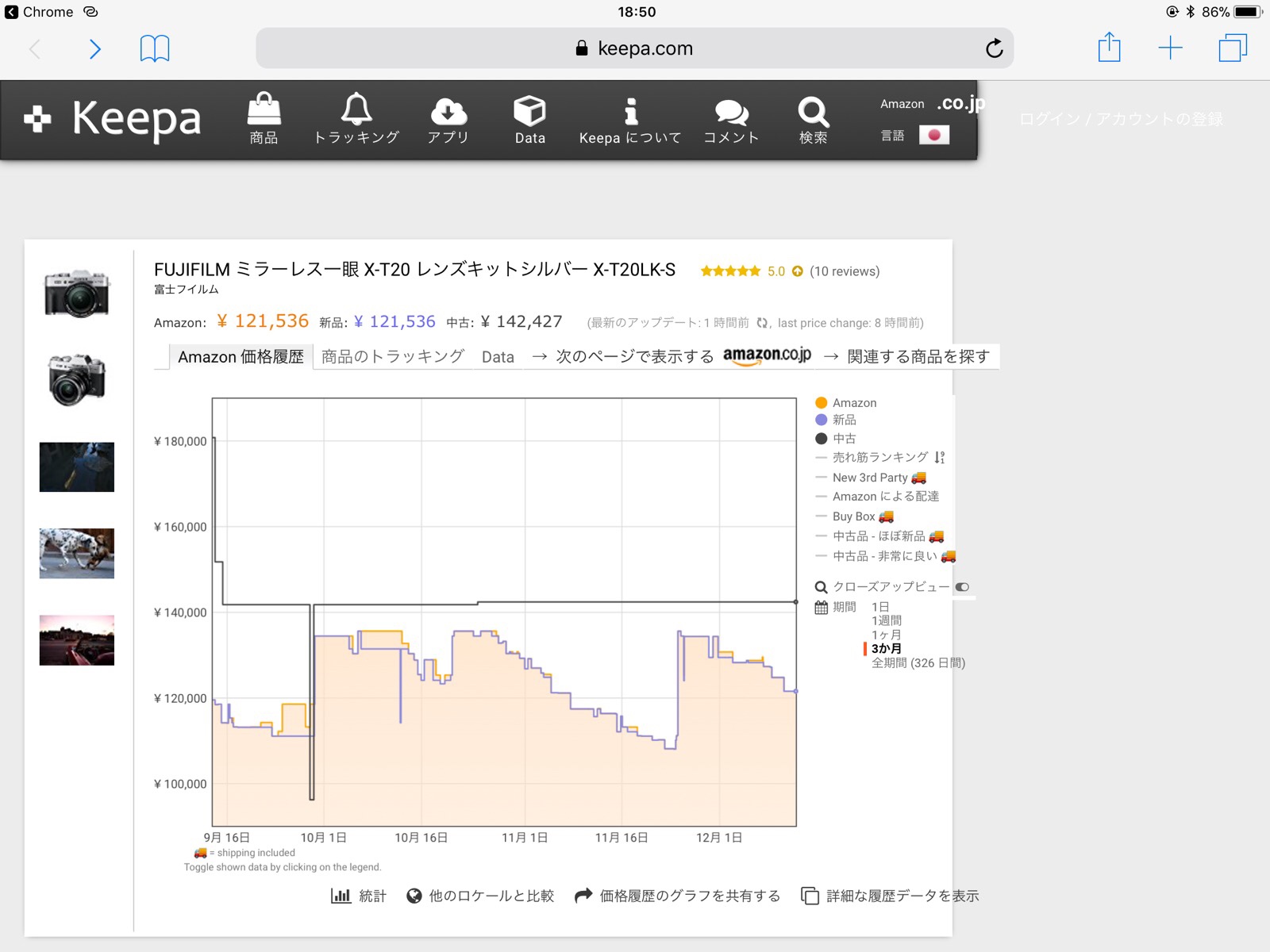The width and height of the screenshot is (1270, 952).
Task: Open the Safari share sheet icon
Action: tap(1109, 47)
